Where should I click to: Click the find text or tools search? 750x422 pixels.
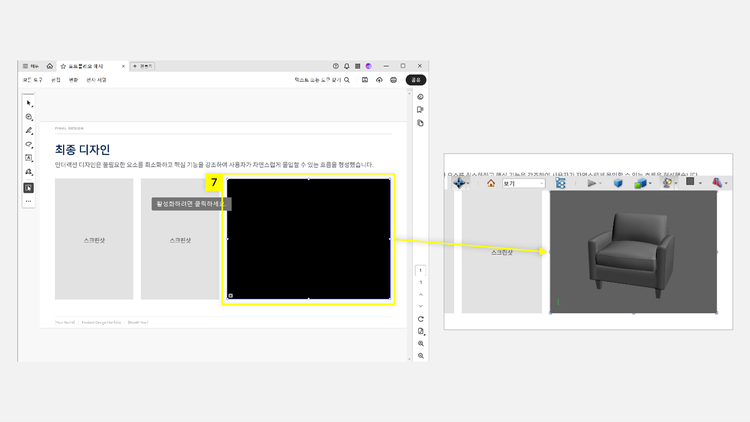[322, 80]
